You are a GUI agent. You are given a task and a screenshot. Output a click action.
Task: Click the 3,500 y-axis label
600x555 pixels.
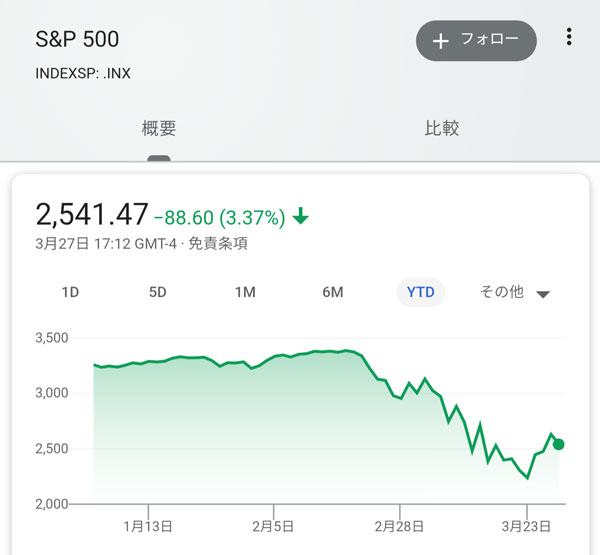pyautogui.click(x=50, y=338)
